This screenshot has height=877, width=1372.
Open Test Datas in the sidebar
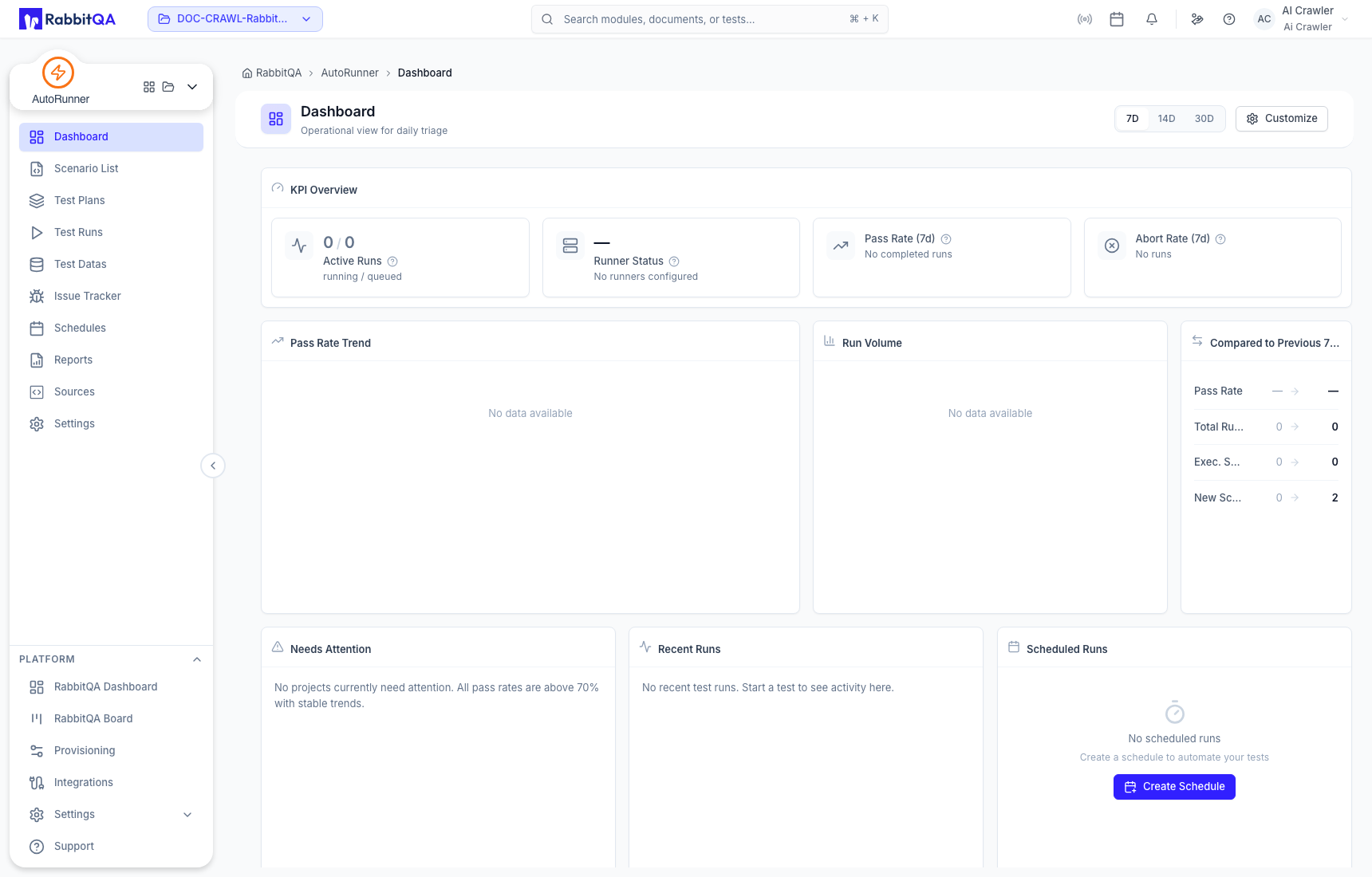coord(111,265)
